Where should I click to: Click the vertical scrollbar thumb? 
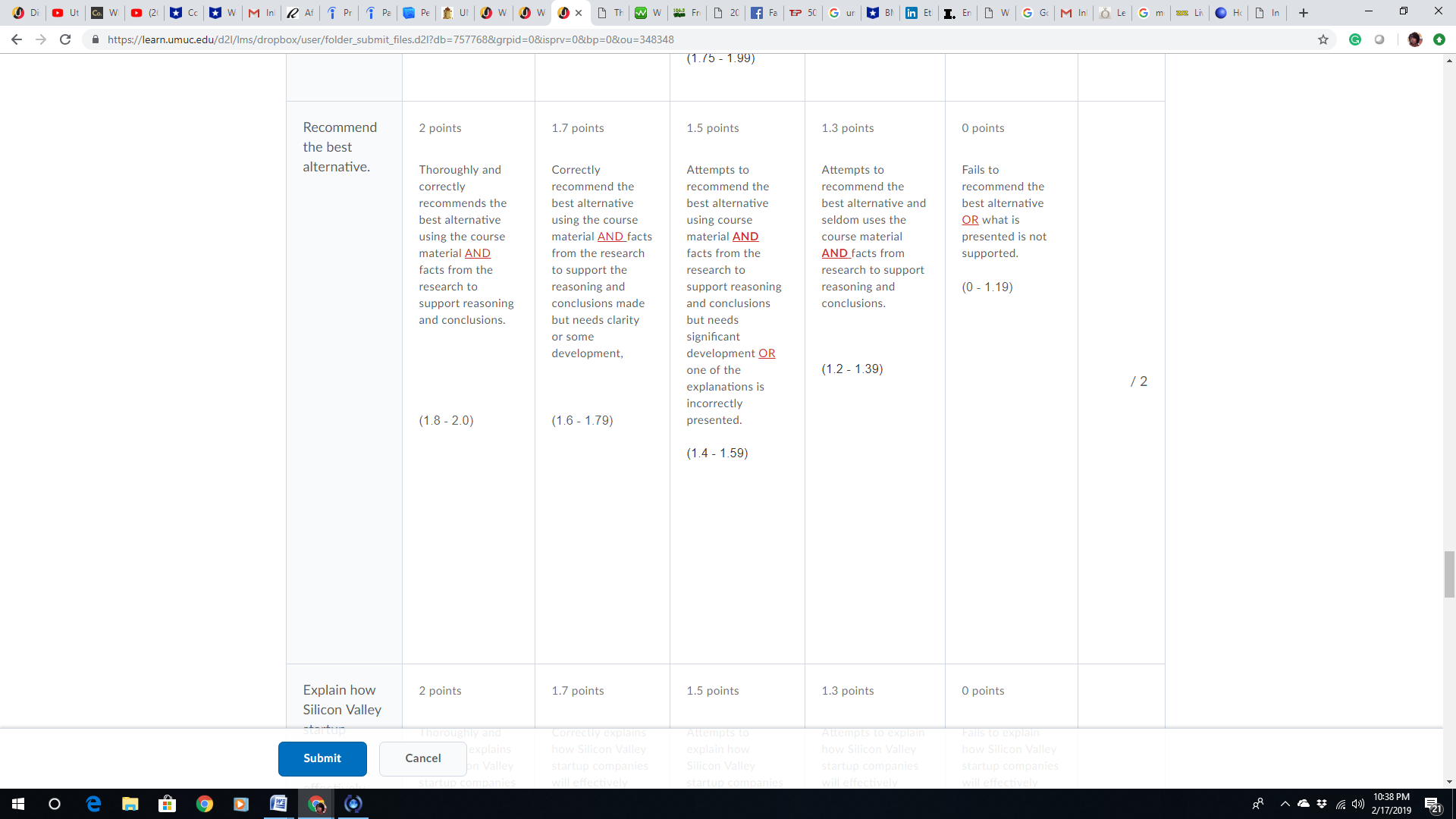point(1449,574)
